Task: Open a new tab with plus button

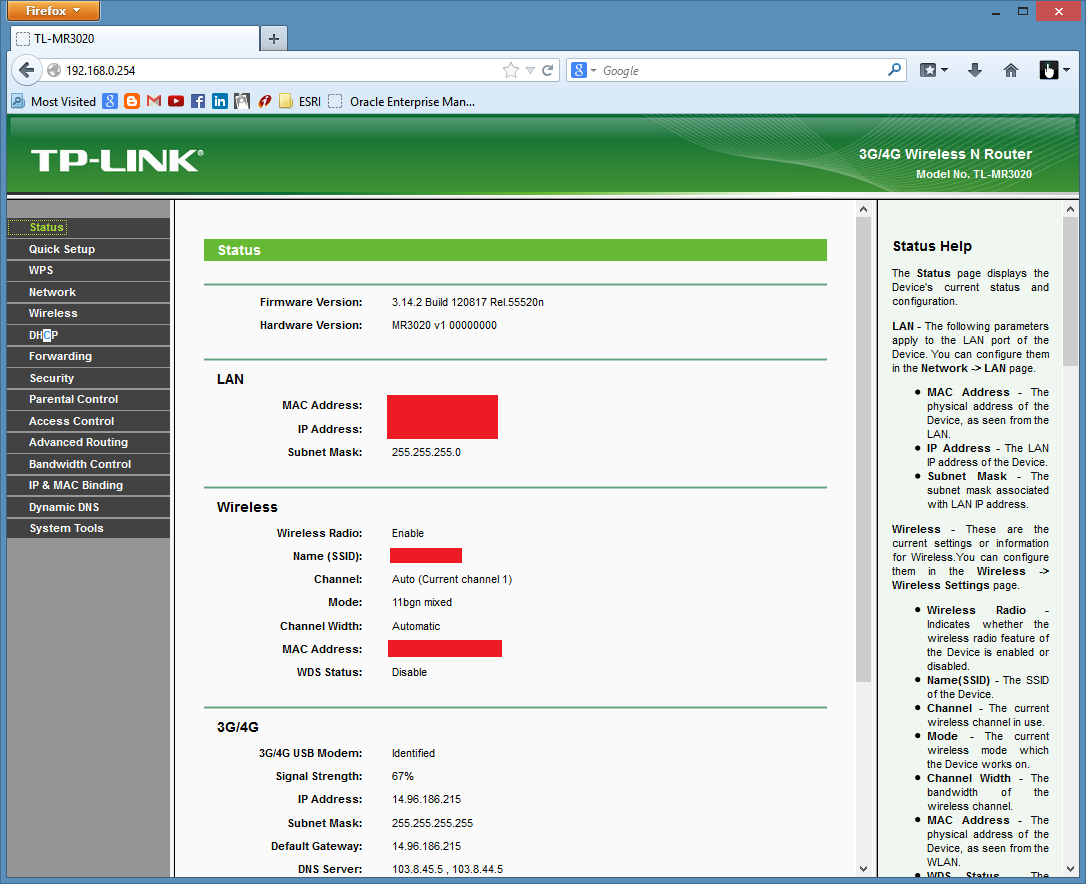Action: click(x=274, y=39)
